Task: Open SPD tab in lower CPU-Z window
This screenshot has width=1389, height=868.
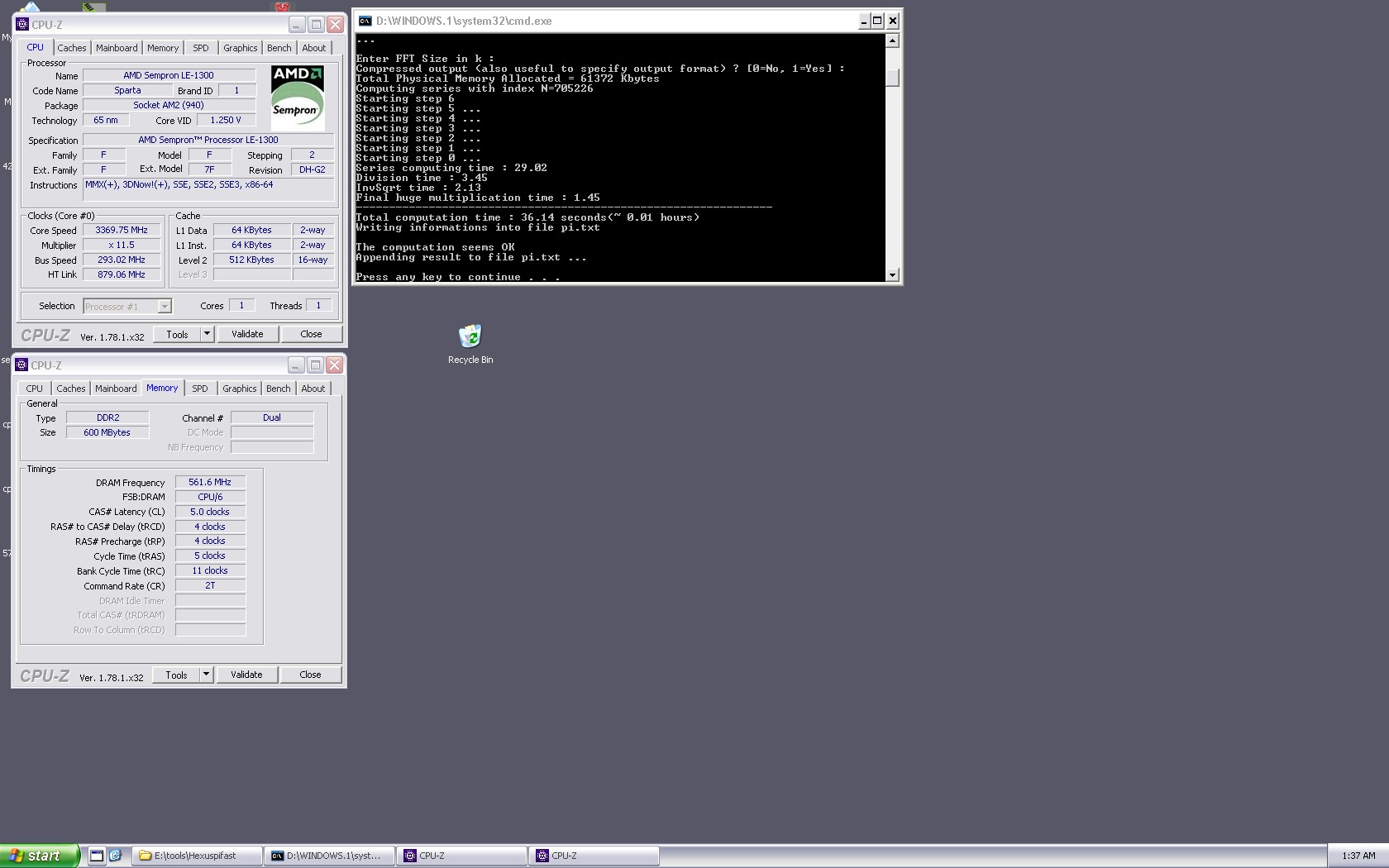Action: [x=200, y=389]
